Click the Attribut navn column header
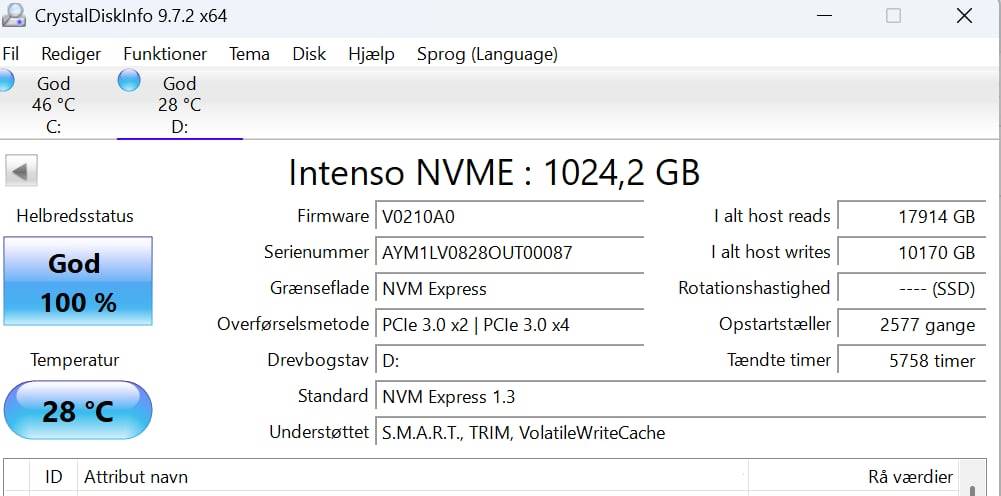The image size is (1001, 496). pos(412,477)
